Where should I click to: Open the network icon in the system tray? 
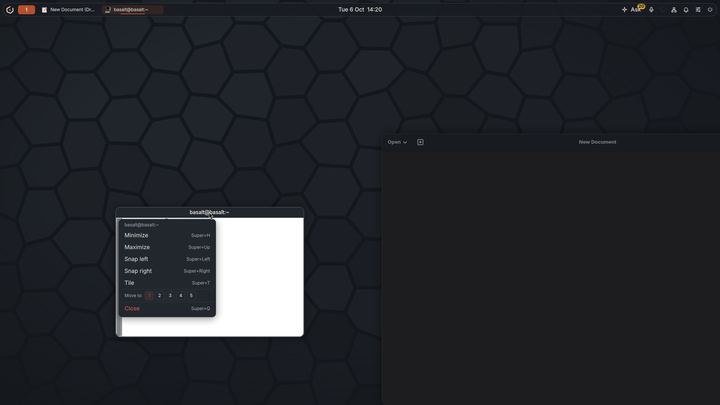click(x=674, y=10)
